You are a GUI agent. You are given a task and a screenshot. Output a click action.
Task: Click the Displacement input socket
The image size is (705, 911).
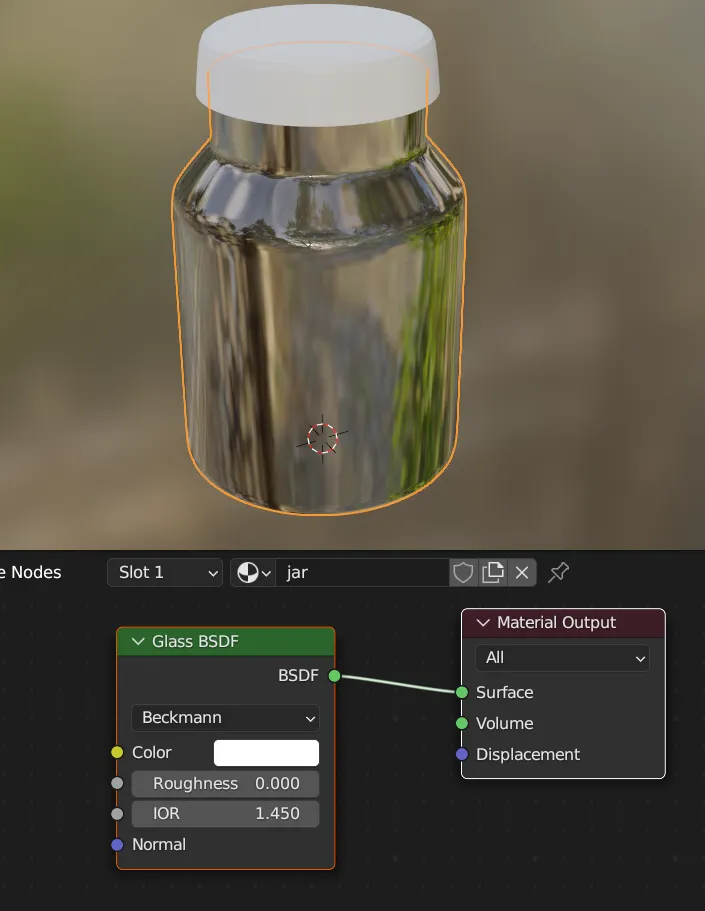pos(462,754)
